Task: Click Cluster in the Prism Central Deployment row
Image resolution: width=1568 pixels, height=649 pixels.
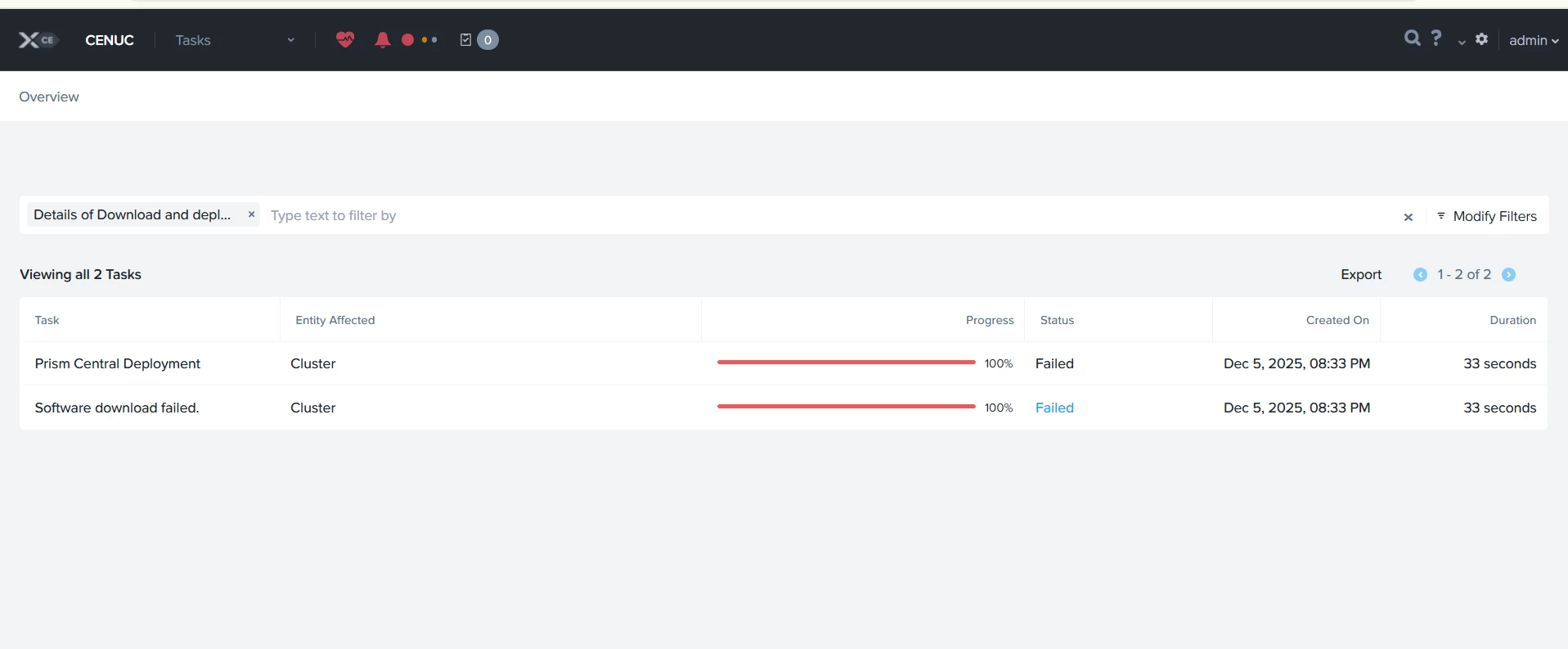Action: pyautogui.click(x=313, y=363)
